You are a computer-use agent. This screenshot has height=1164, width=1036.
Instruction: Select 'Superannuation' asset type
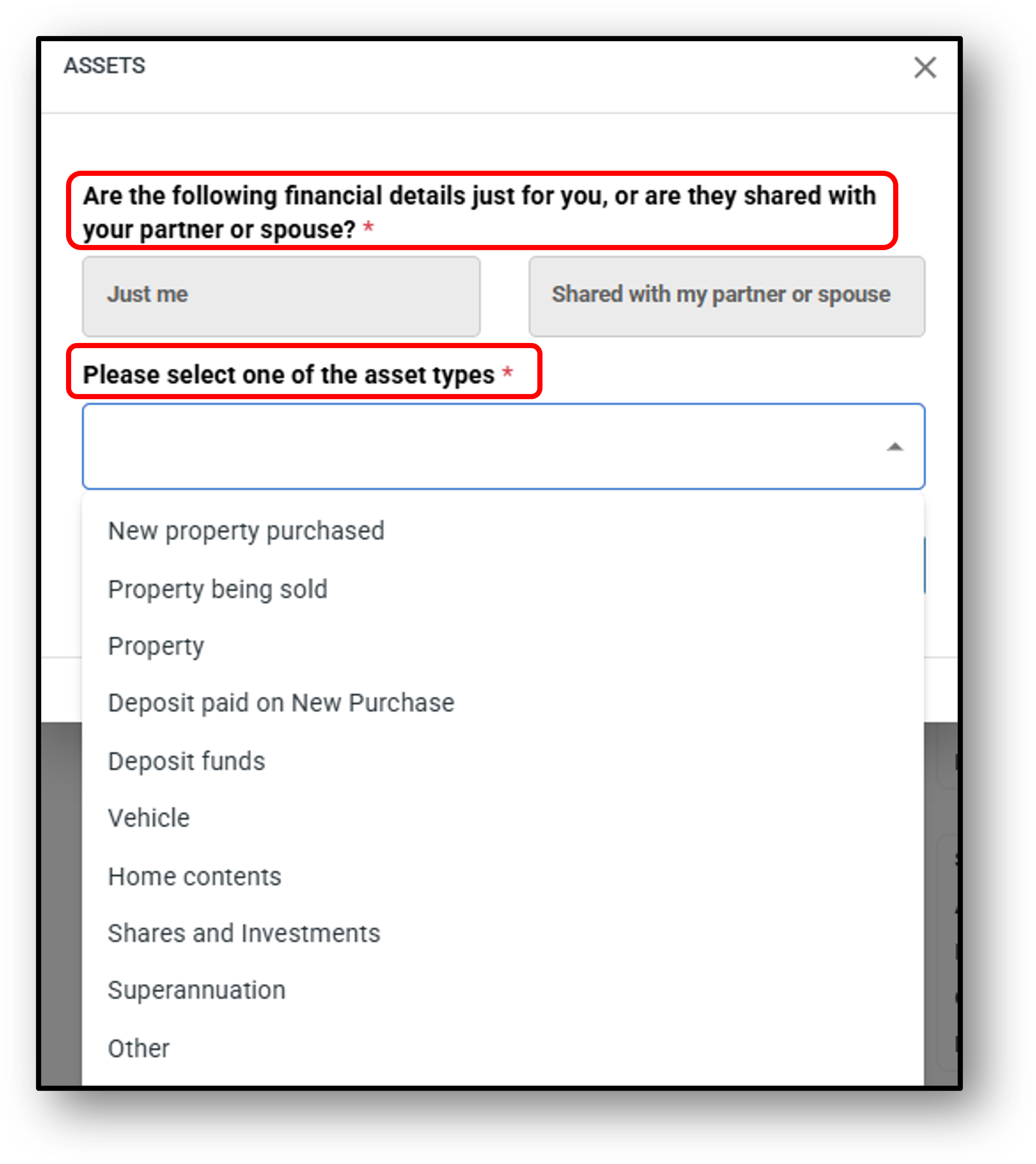pos(196,990)
